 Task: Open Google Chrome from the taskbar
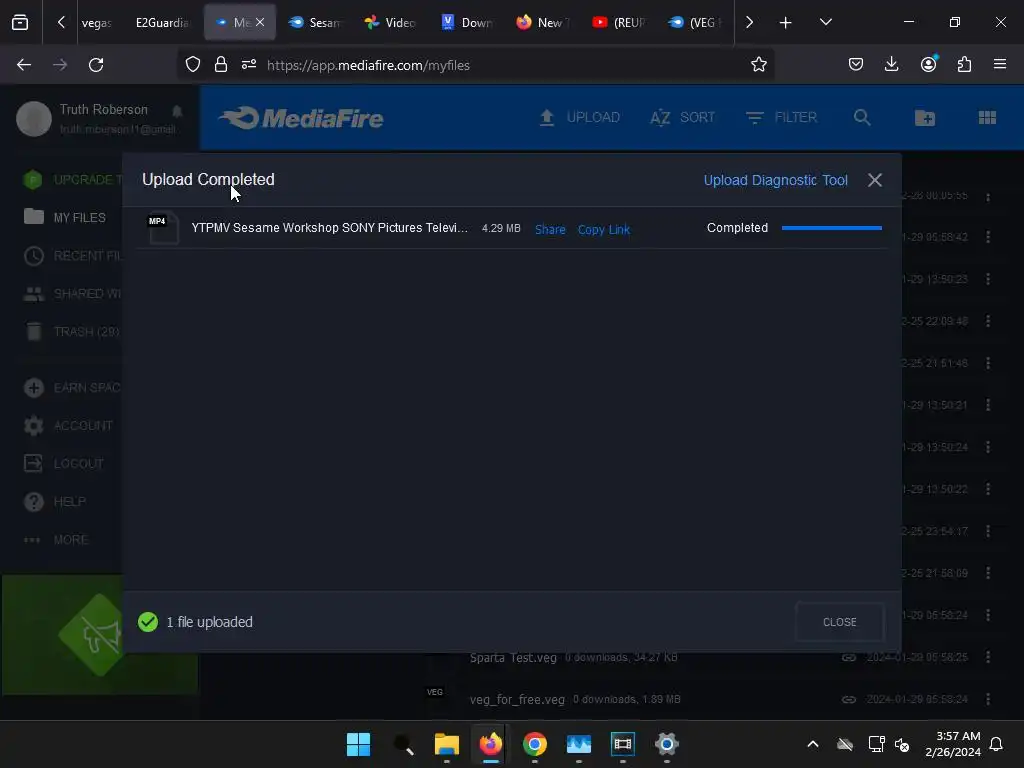(534, 744)
